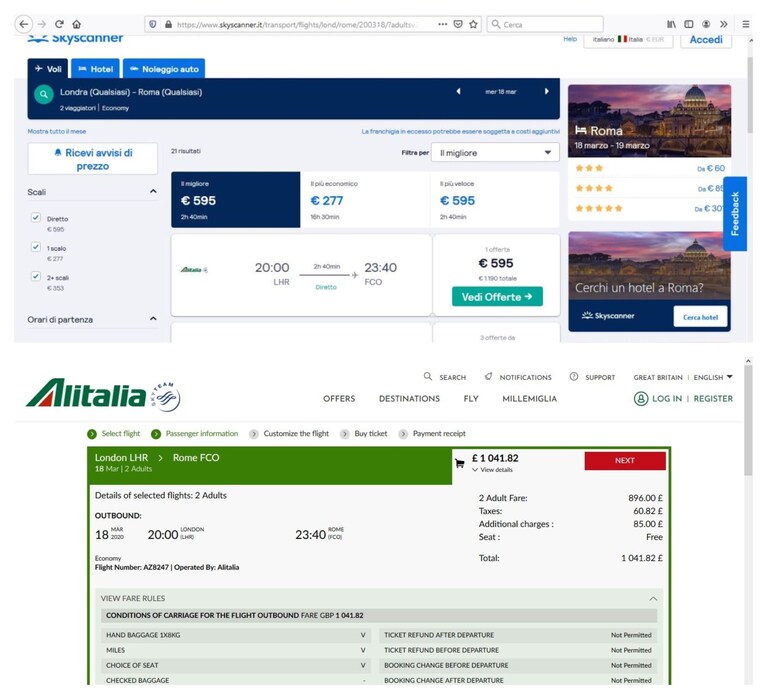Open the English language dropdown

(x=713, y=377)
